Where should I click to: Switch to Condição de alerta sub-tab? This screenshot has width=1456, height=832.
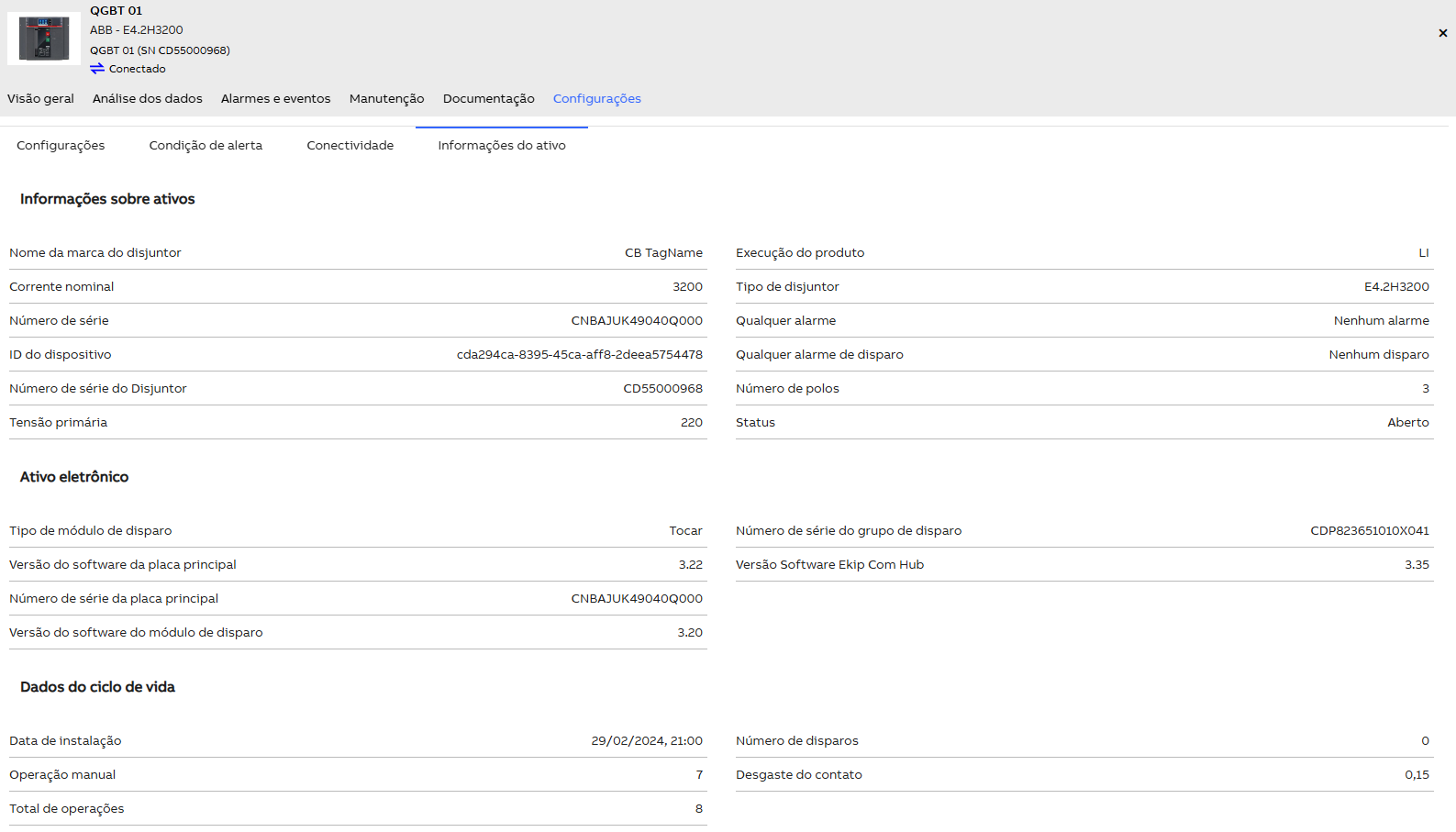(206, 145)
